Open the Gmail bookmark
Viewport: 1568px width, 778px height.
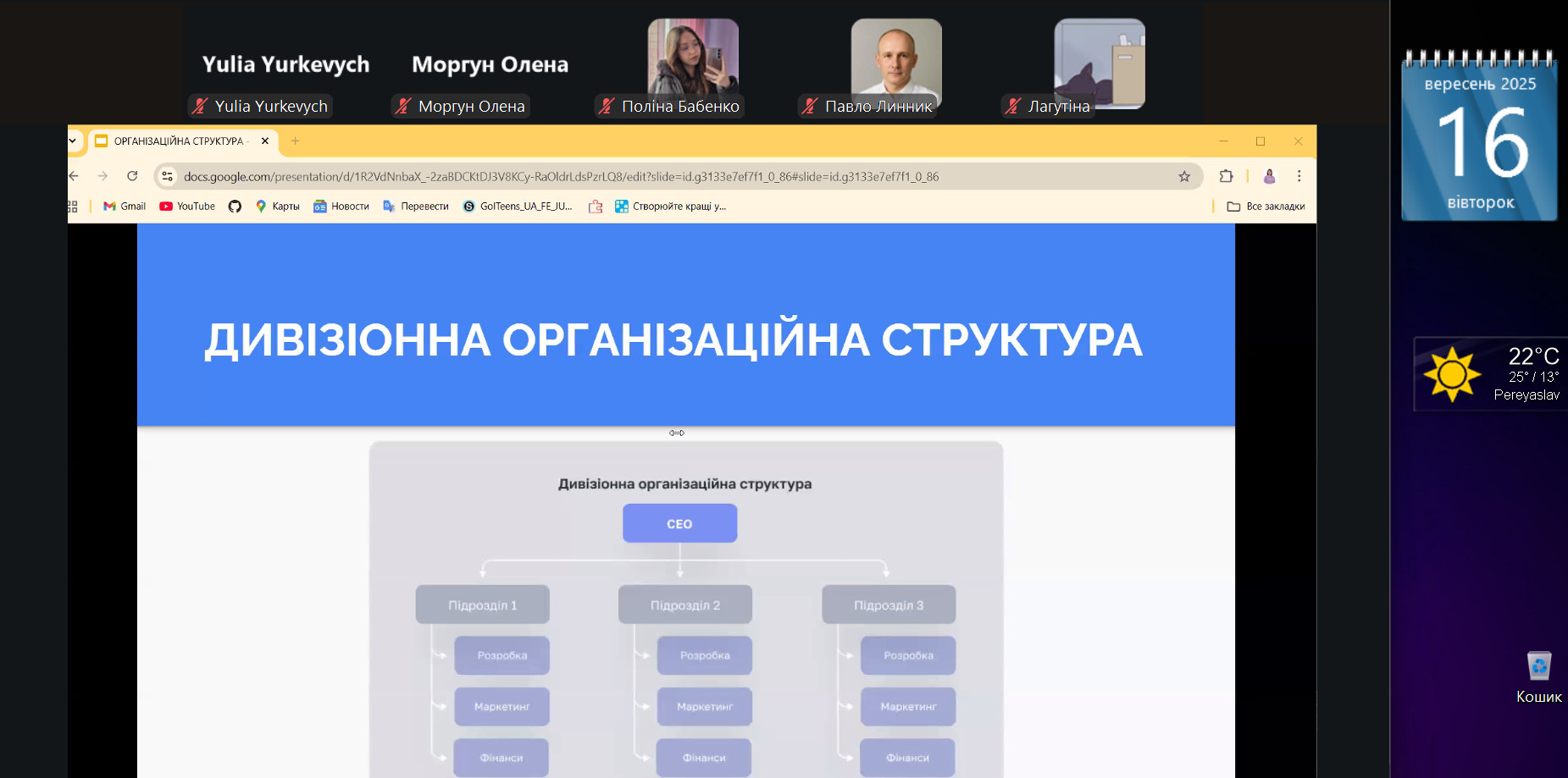coord(125,207)
